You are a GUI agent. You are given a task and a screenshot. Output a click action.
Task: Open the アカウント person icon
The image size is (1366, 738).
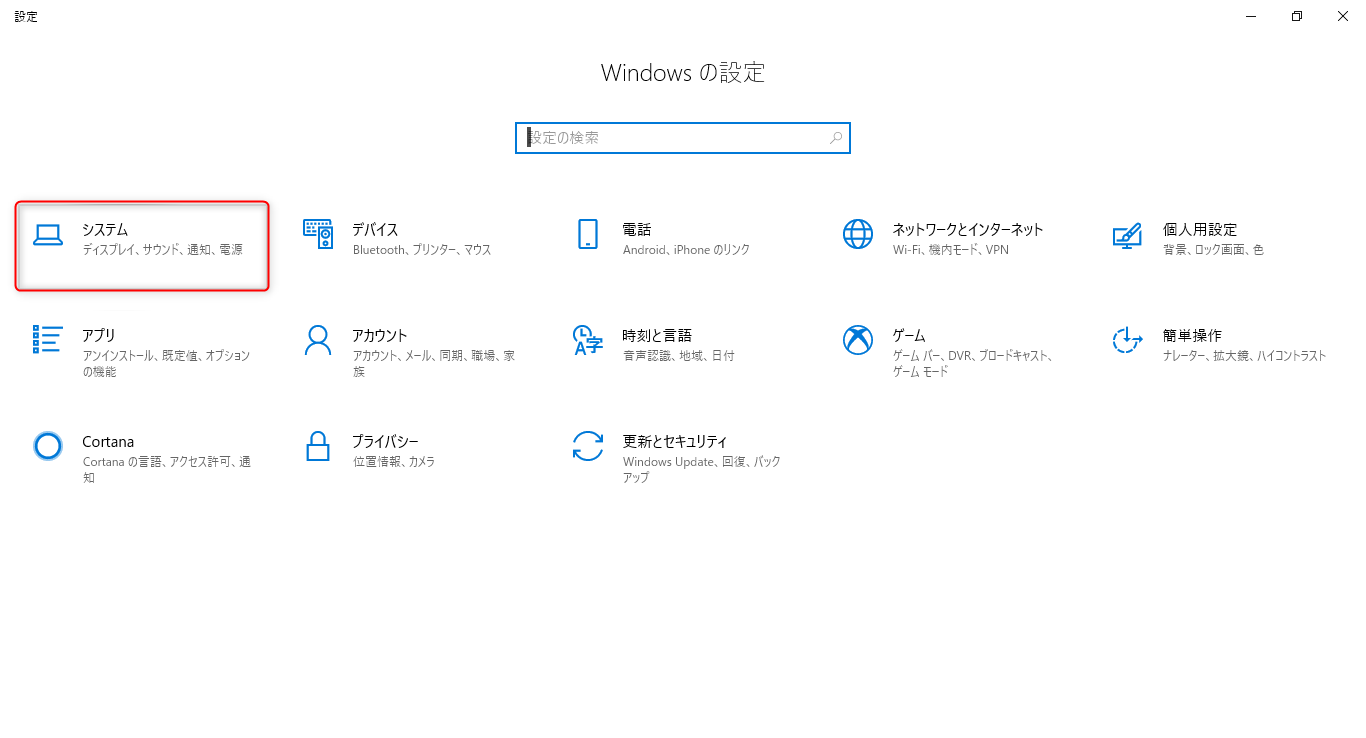pos(318,340)
